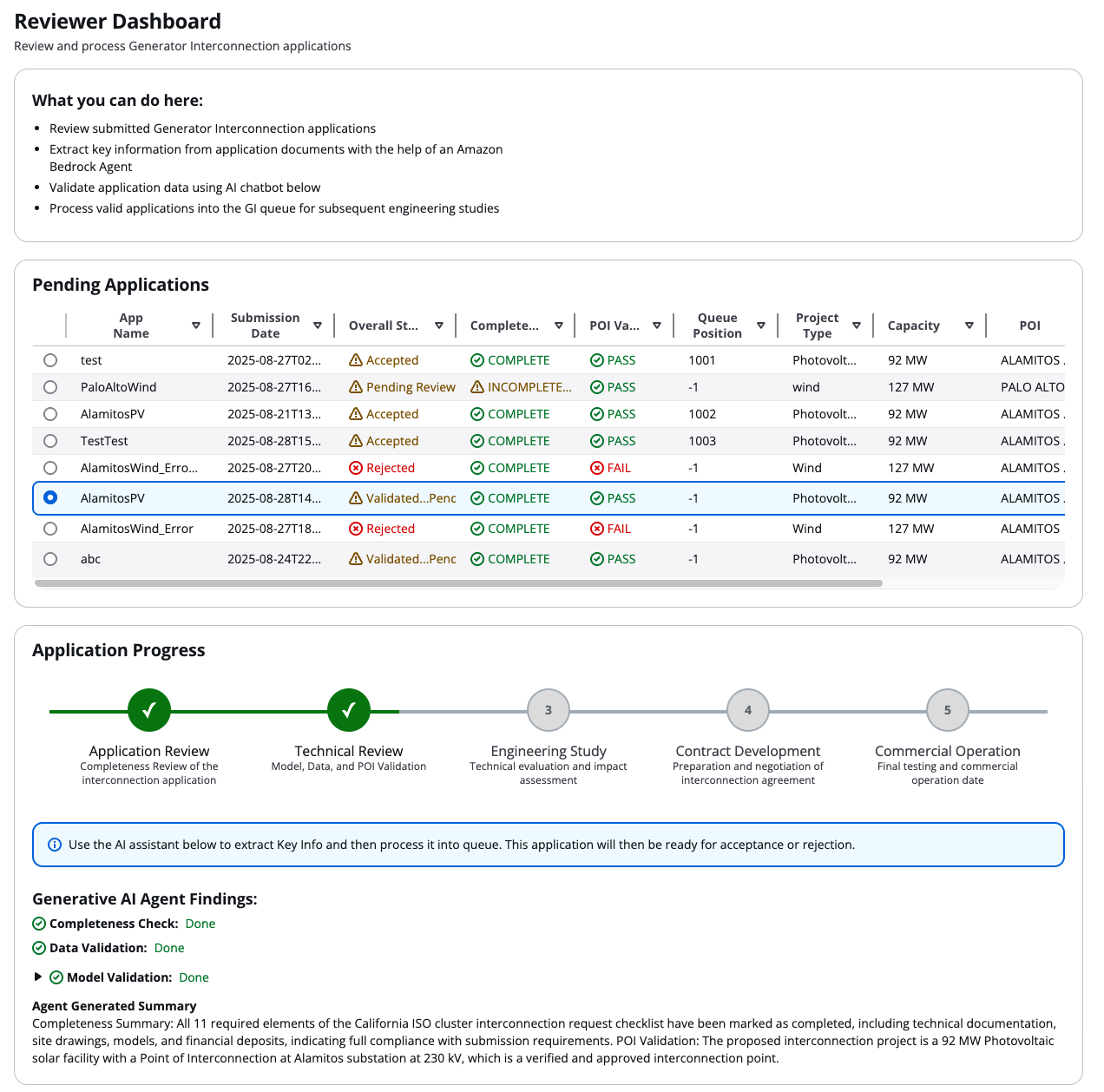This screenshot has height=1092, width=1104.
Task: Open the App Name column filter dropdown
Action: click(x=196, y=326)
